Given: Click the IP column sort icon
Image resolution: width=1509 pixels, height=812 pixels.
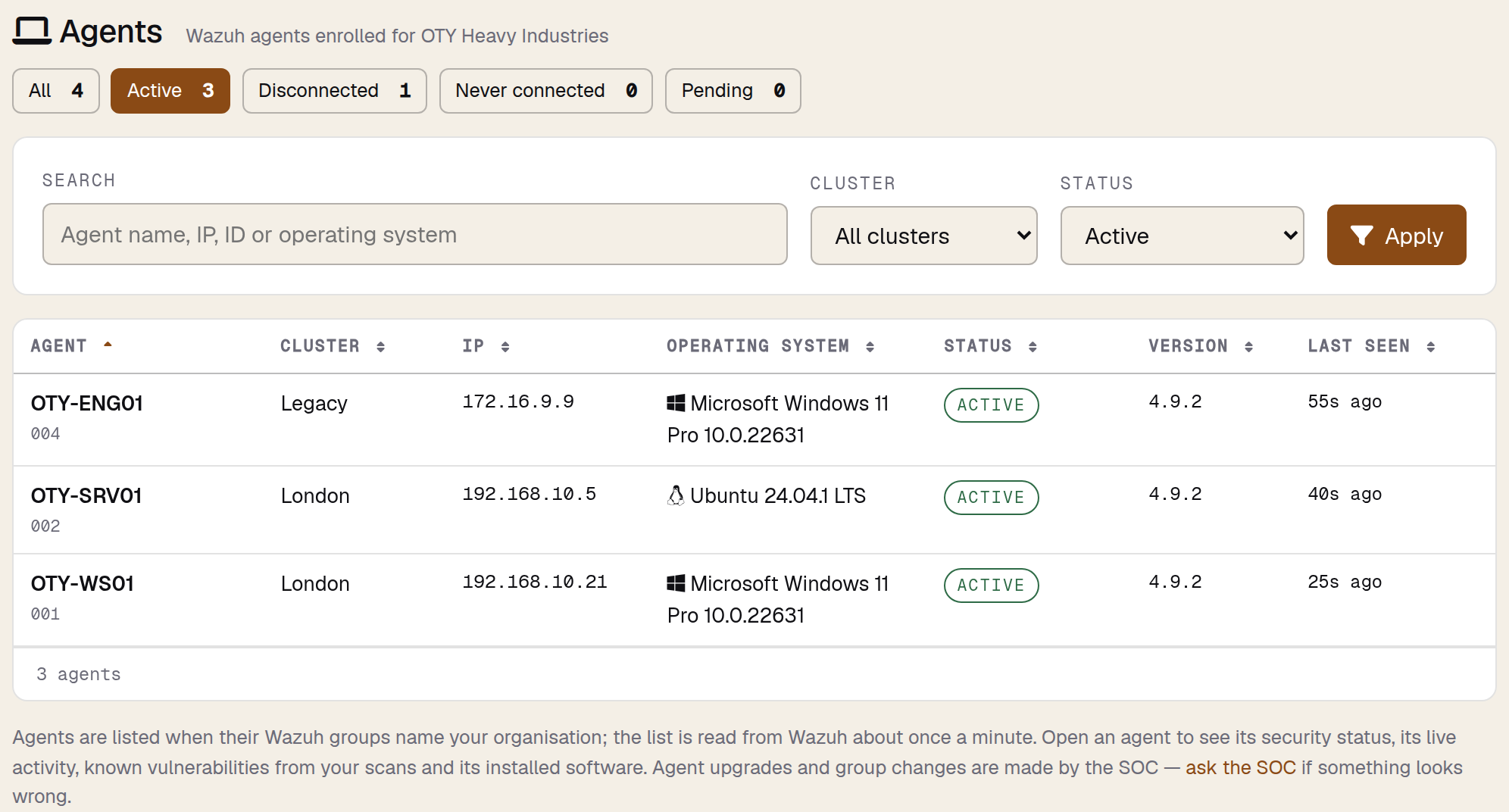Looking at the screenshot, I should [x=505, y=346].
